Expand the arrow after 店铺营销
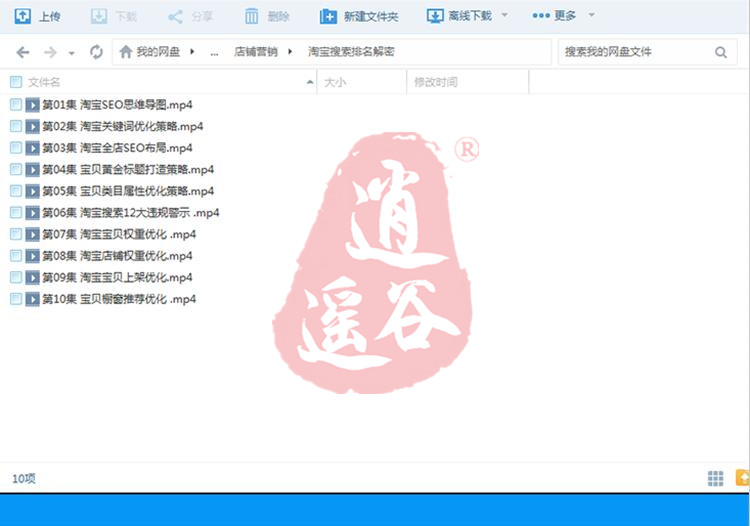The image size is (750, 526). tap(290, 52)
